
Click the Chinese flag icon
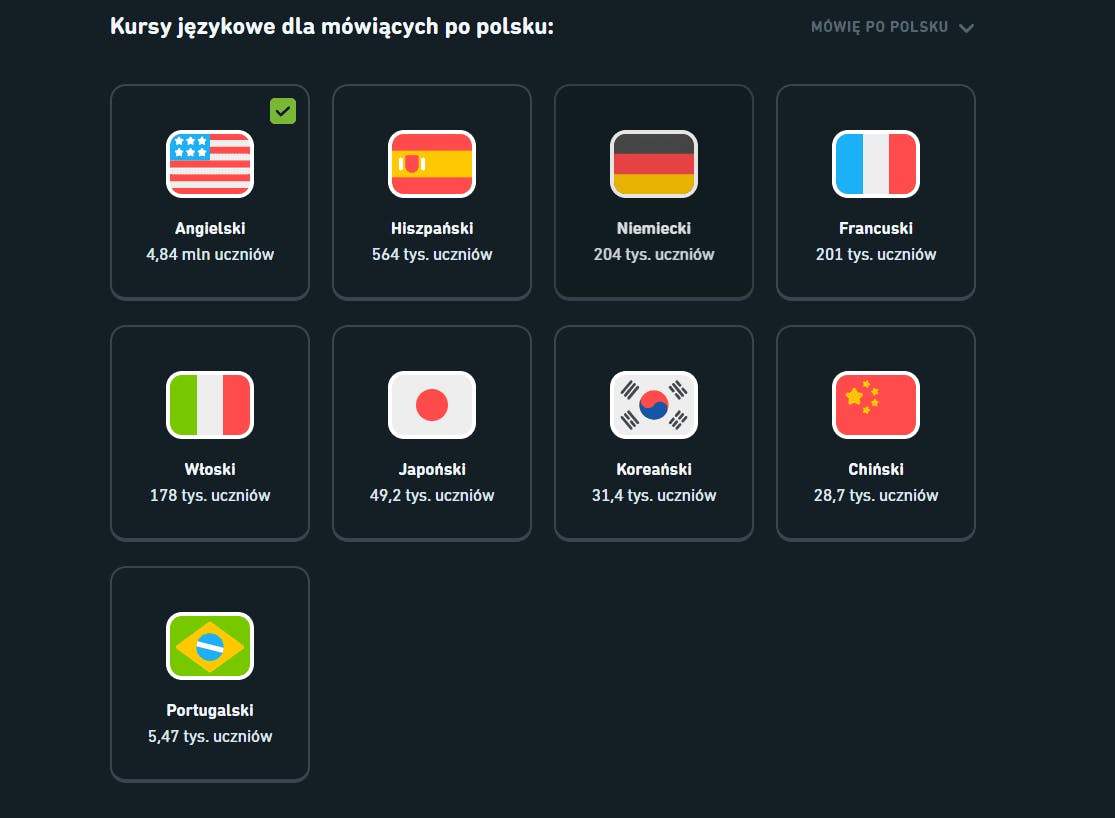click(876, 405)
